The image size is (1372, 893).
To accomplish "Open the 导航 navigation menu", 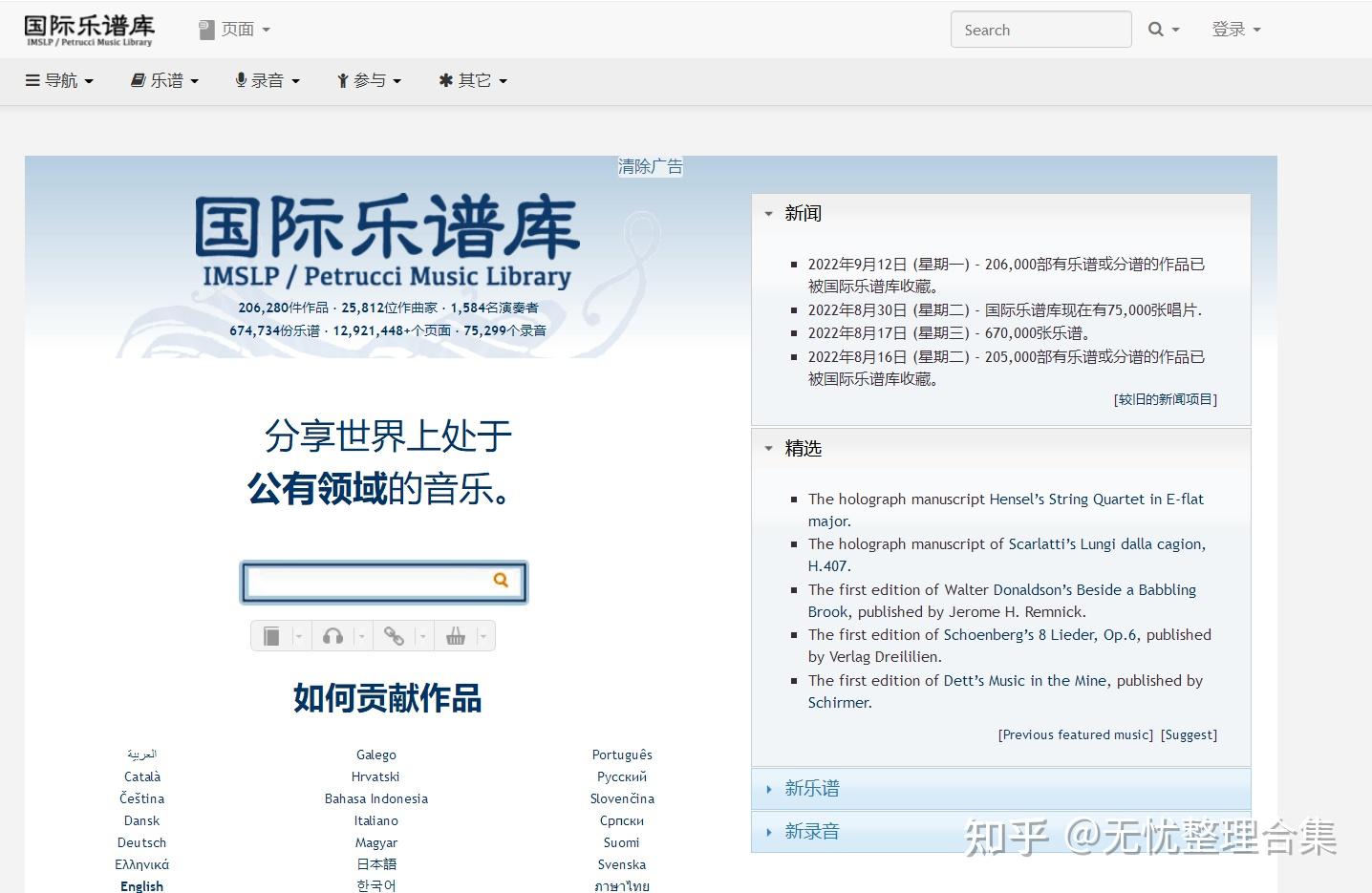I will [60, 80].
